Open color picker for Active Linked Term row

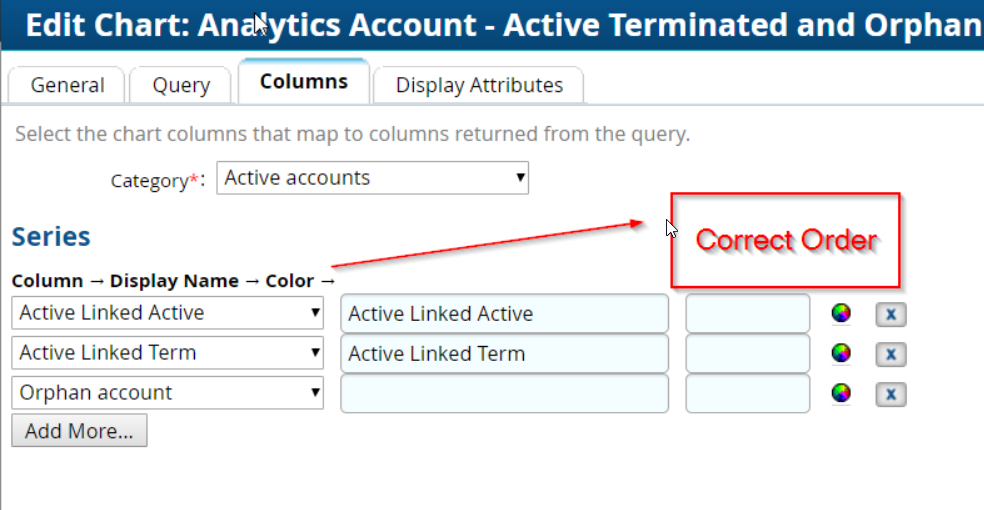[x=841, y=354]
